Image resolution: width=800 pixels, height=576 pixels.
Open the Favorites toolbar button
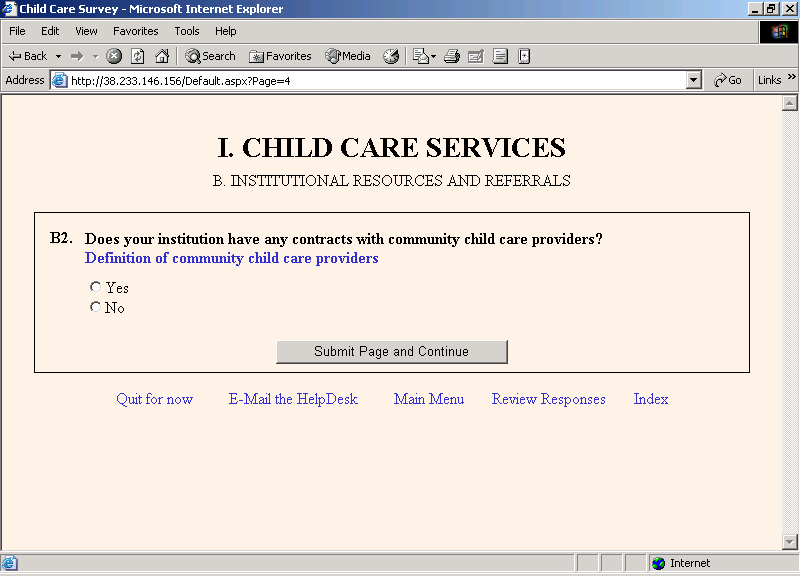[x=280, y=56]
